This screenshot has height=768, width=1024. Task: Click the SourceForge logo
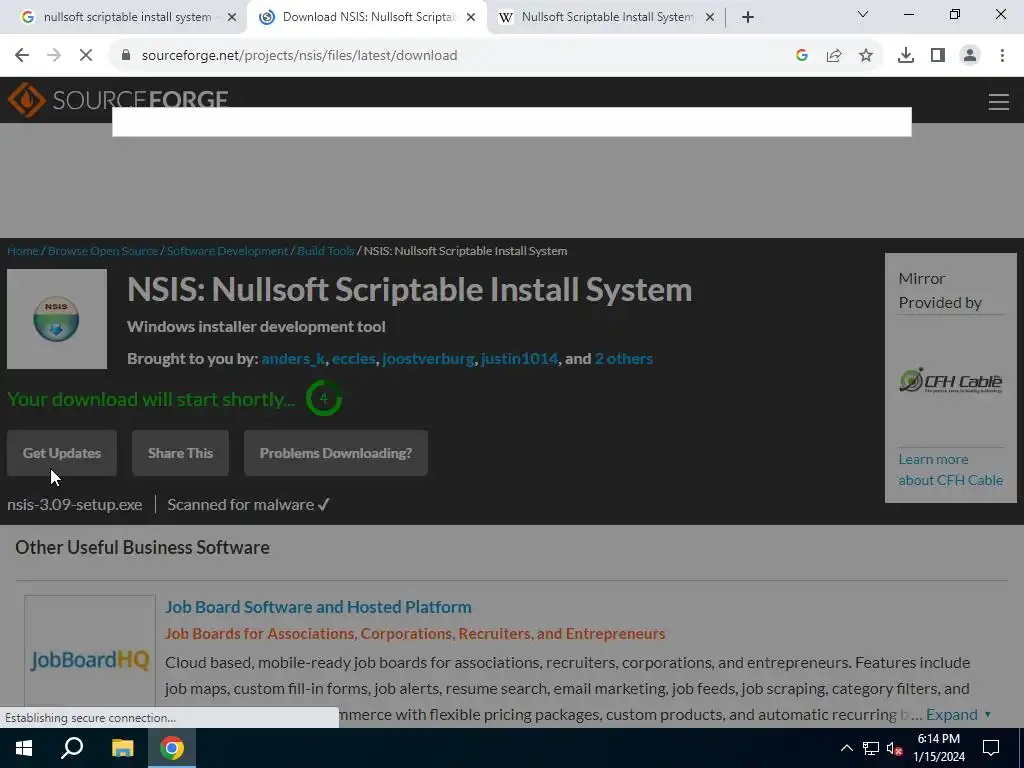point(118,99)
